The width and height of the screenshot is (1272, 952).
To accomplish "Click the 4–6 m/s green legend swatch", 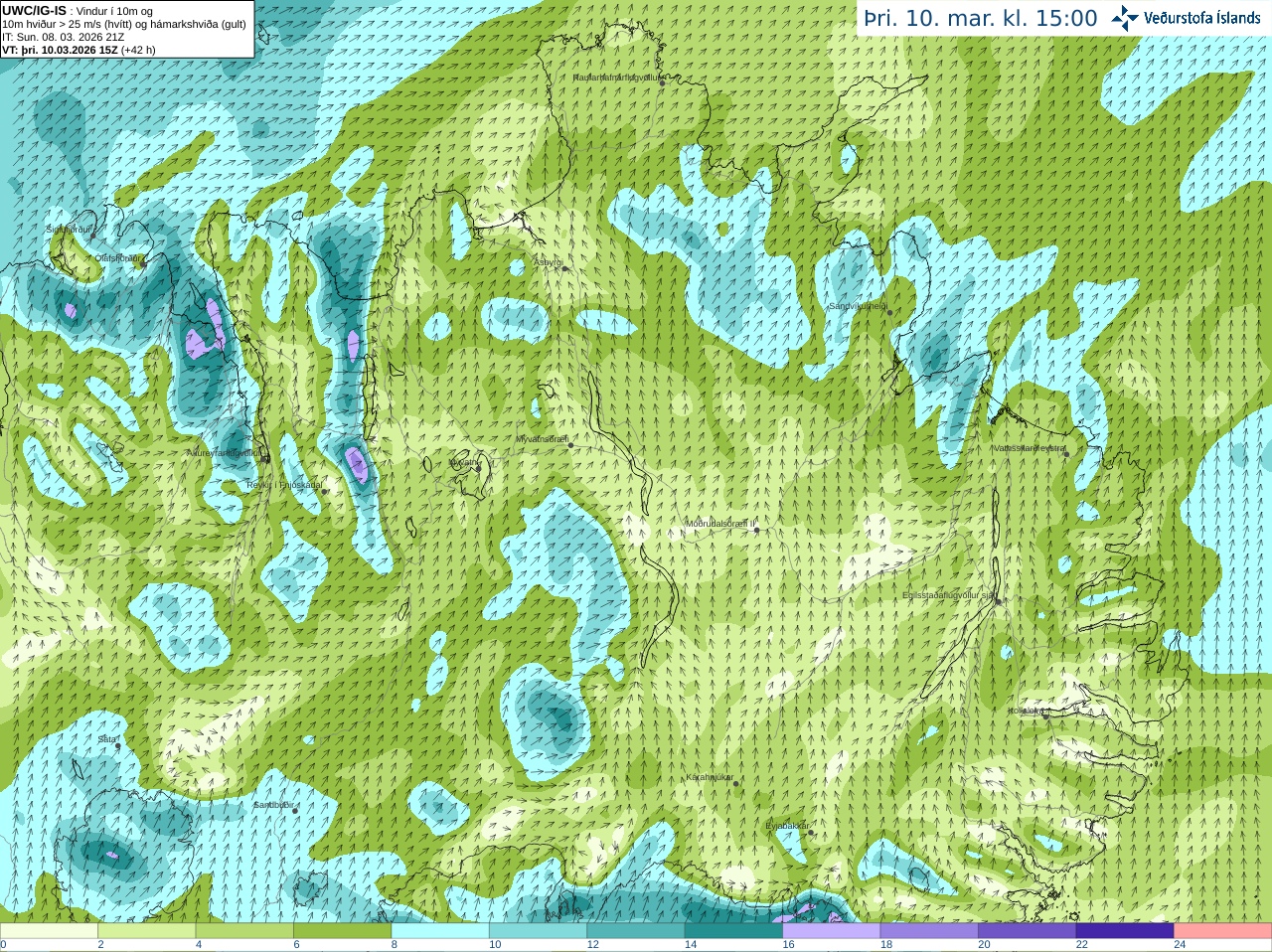I will [x=244, y=931].
